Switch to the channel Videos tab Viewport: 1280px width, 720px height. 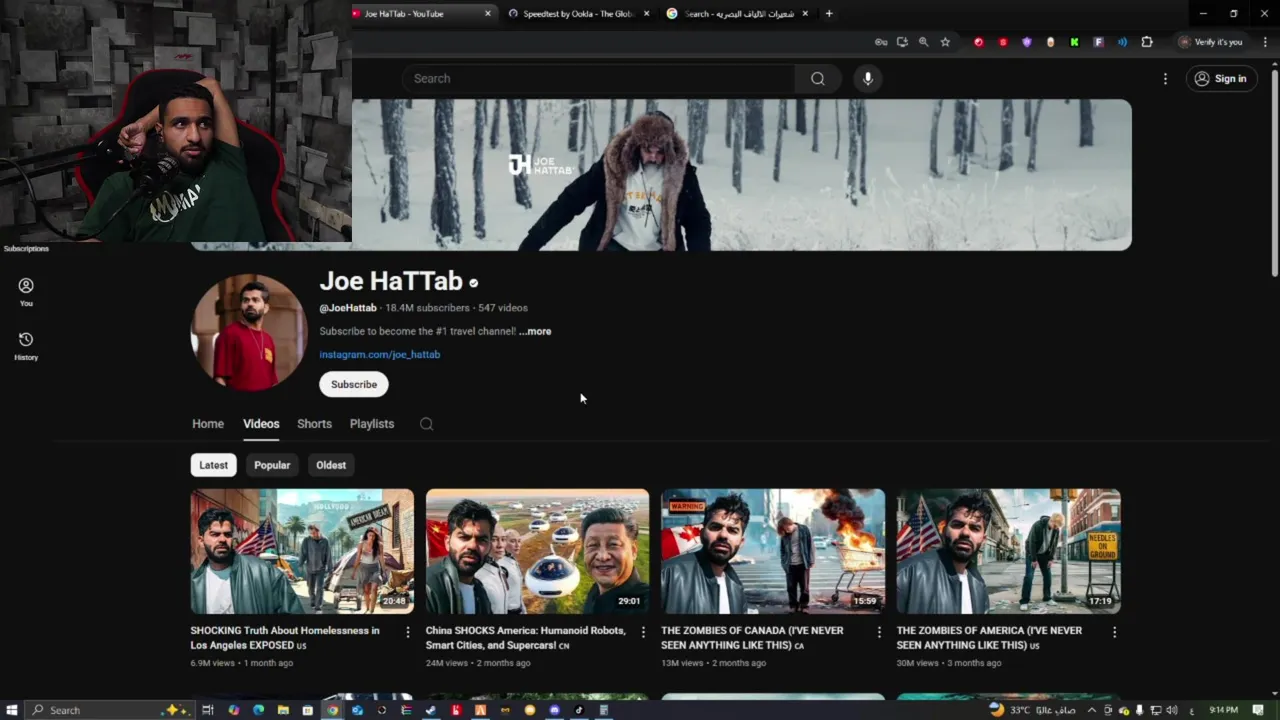[x=261, y=424]
